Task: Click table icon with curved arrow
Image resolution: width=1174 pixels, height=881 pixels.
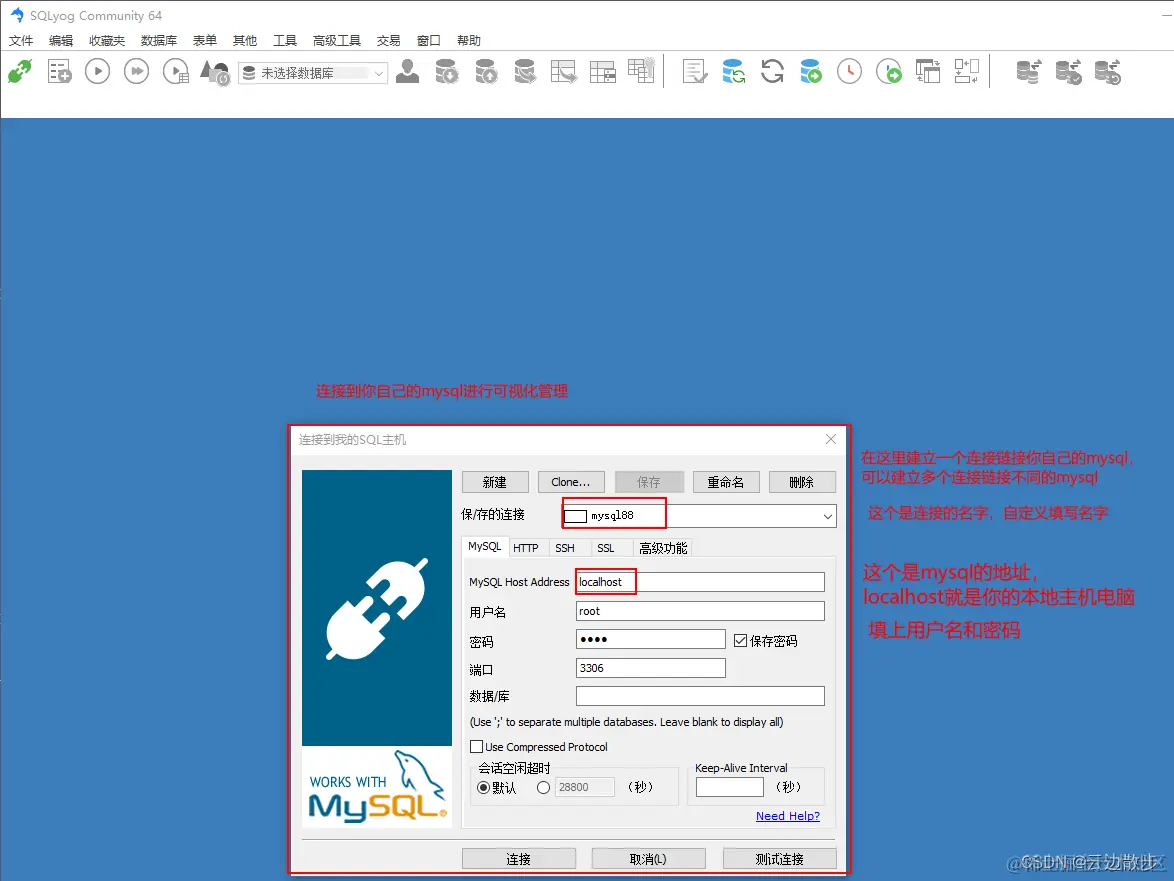Action: click(564, 72)
